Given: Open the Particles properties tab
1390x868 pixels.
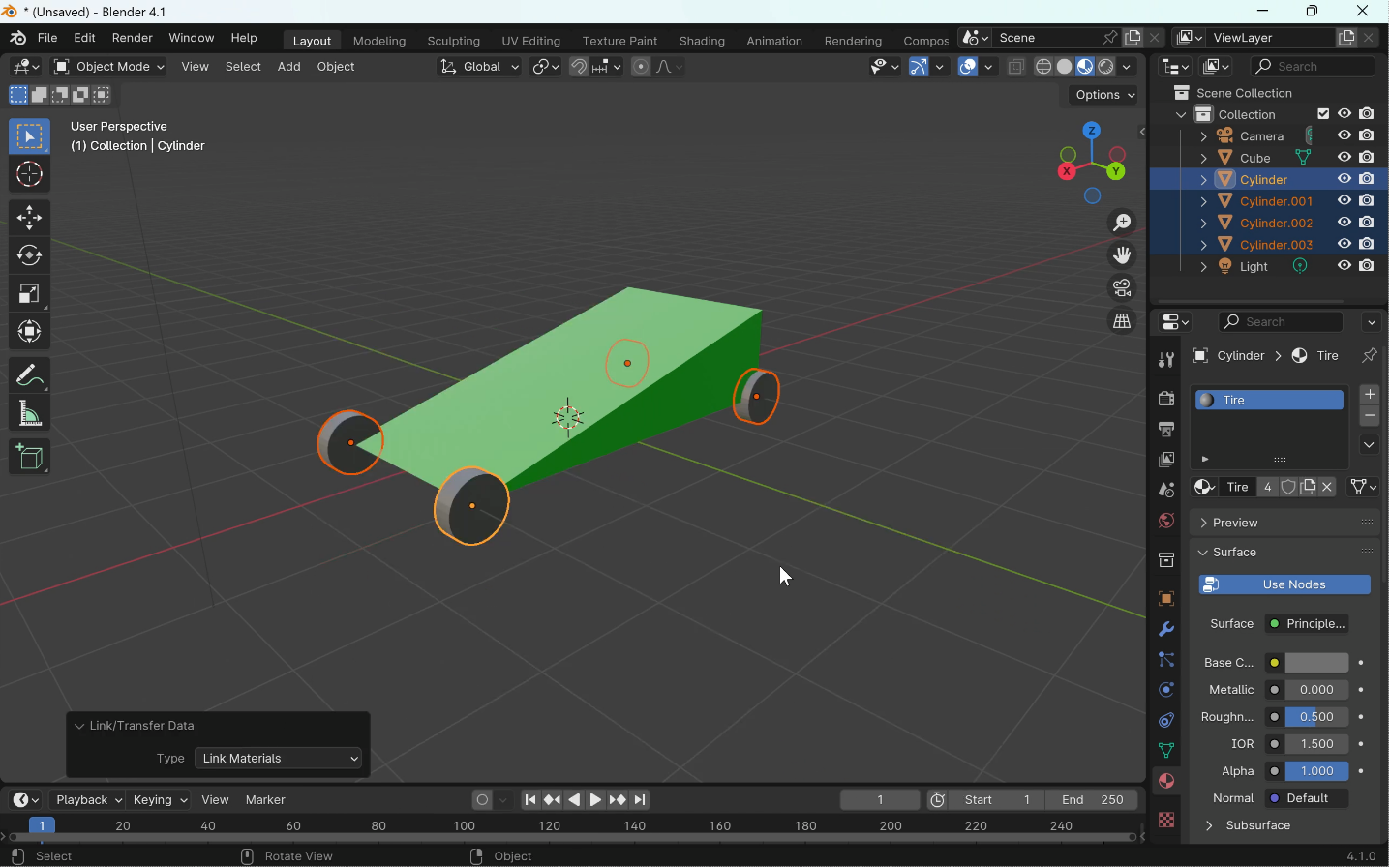Looking at the screenshot, I should tap(1167, 661).
